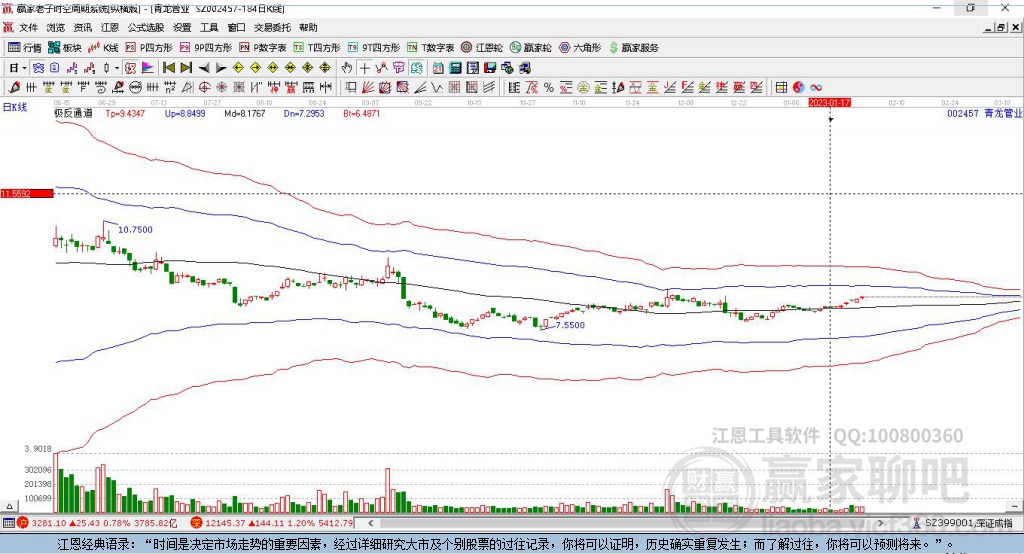Image resolution: width=1024 pixels, height=554 pixels.
Task: Select the red pen drawing tool
Action: [x=14, y=87]
